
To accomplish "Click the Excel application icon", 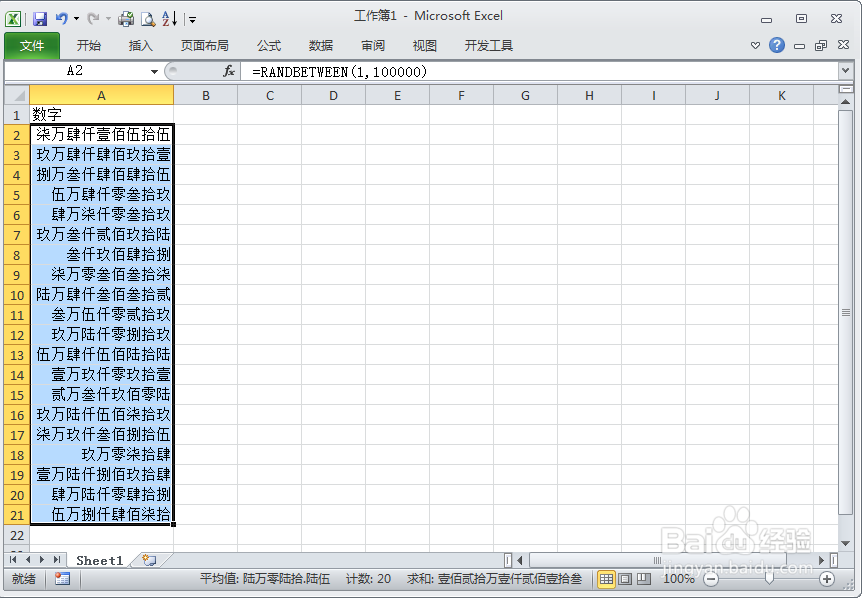I will coord(13,19).
